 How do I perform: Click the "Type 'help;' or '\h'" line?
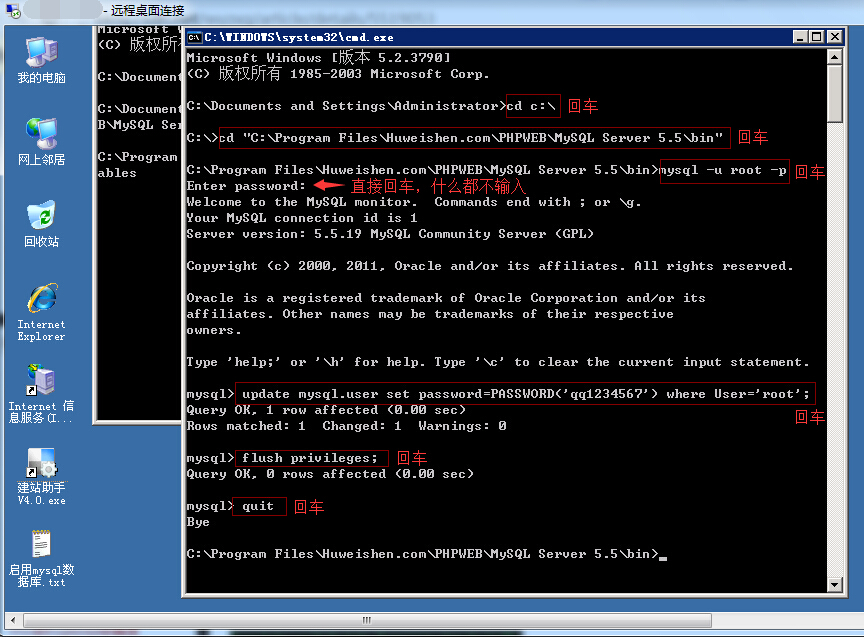click(498, 362)
